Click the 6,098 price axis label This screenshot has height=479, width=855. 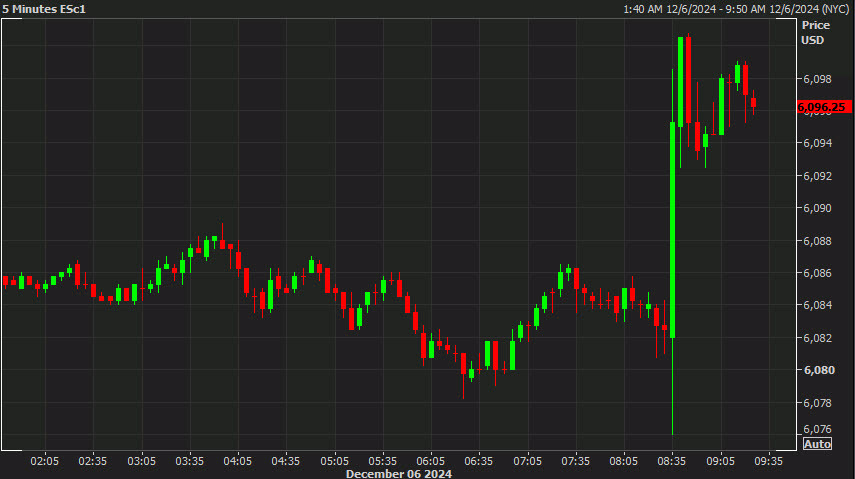(x=817, y=79)
